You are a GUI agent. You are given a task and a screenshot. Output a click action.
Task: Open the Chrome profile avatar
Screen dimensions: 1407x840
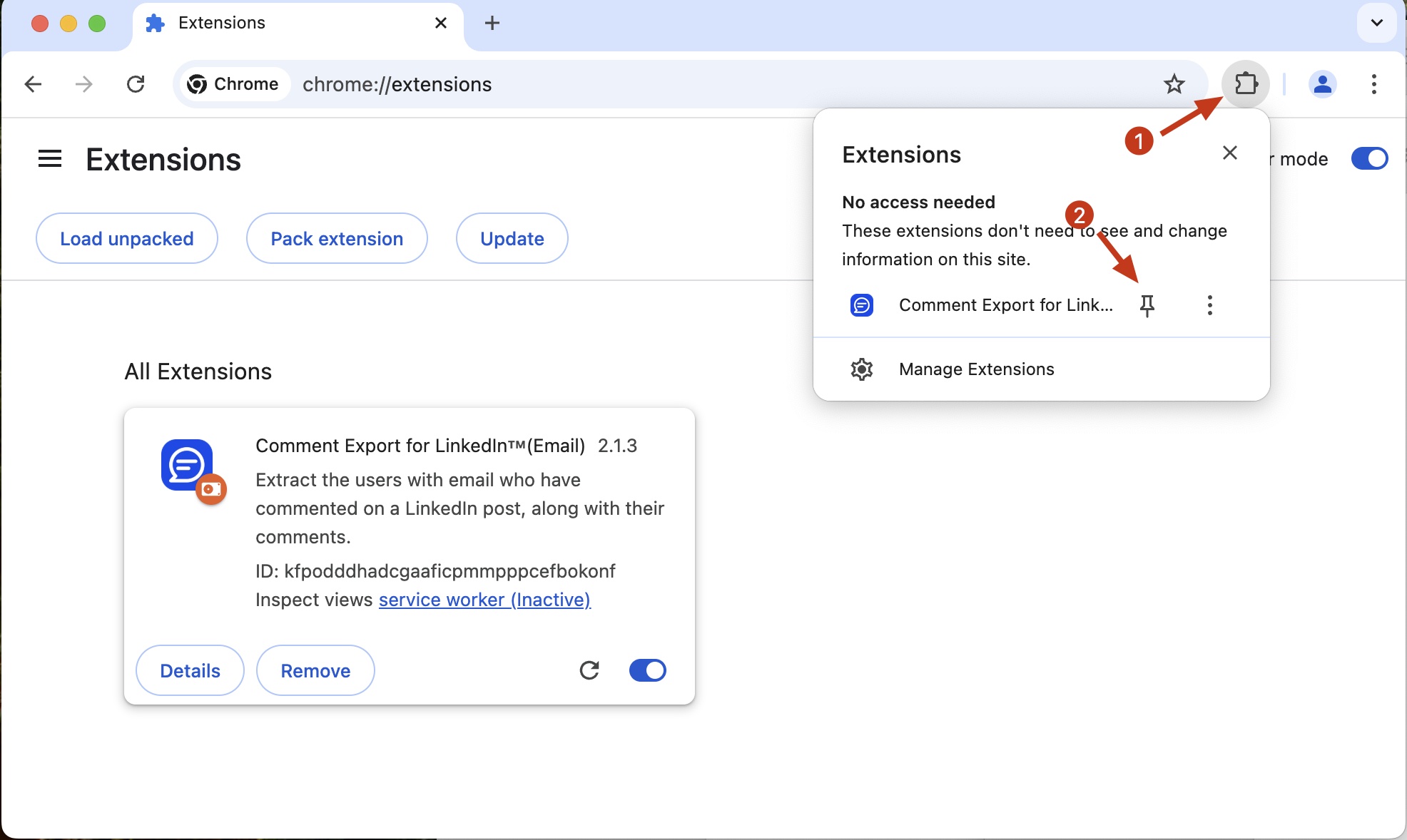click(1322, 84)
